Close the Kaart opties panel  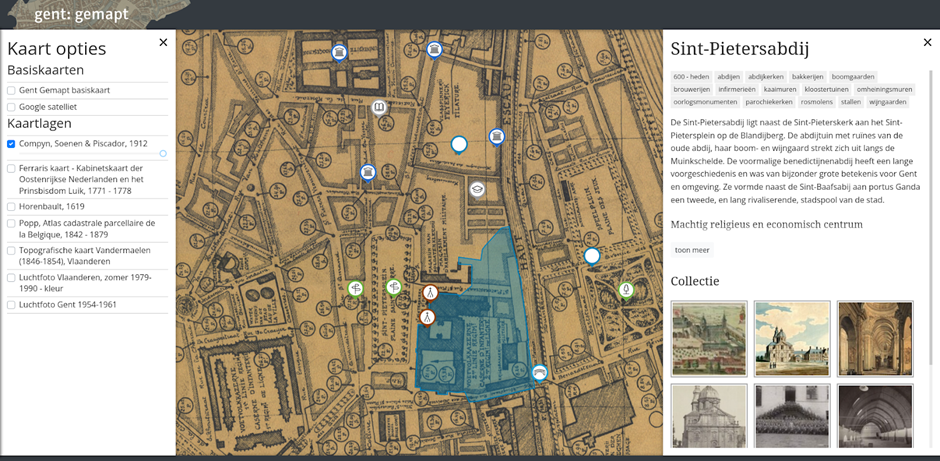click(x=163, y=43)
